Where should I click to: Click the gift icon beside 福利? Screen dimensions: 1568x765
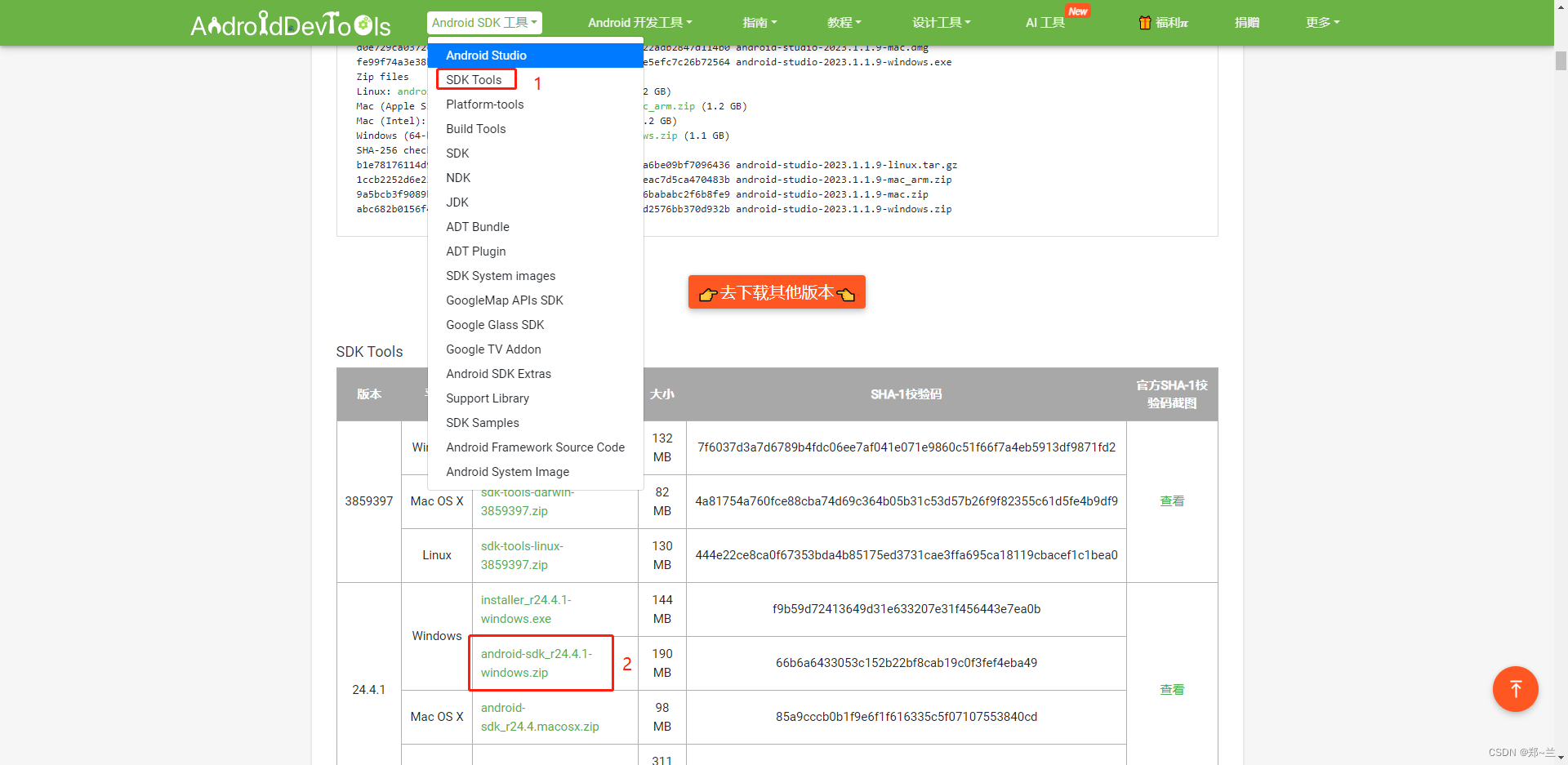(x=1144, y=23)
